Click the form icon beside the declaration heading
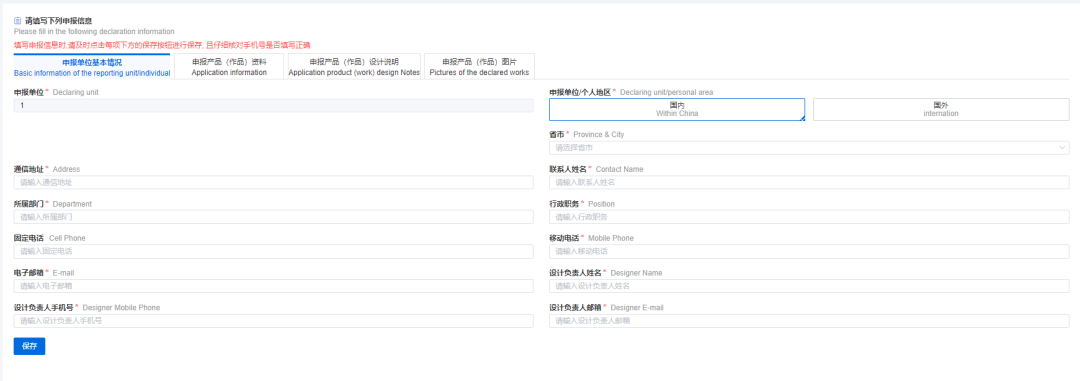The image size is (1080, 381). pyautogui.click(x=17, y=21)
